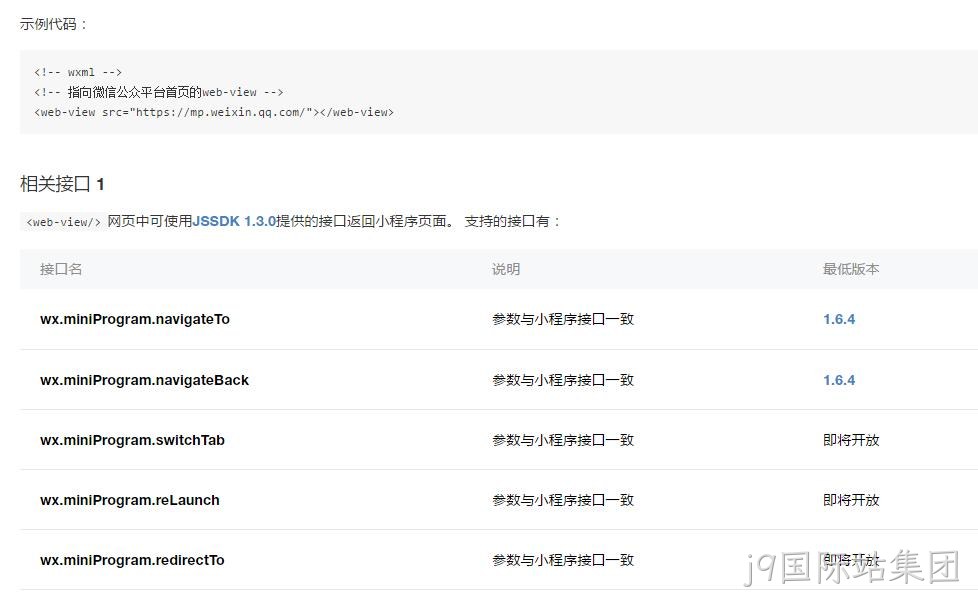Select wx.miniProgram.navigateTo interface name

[135, 319]
